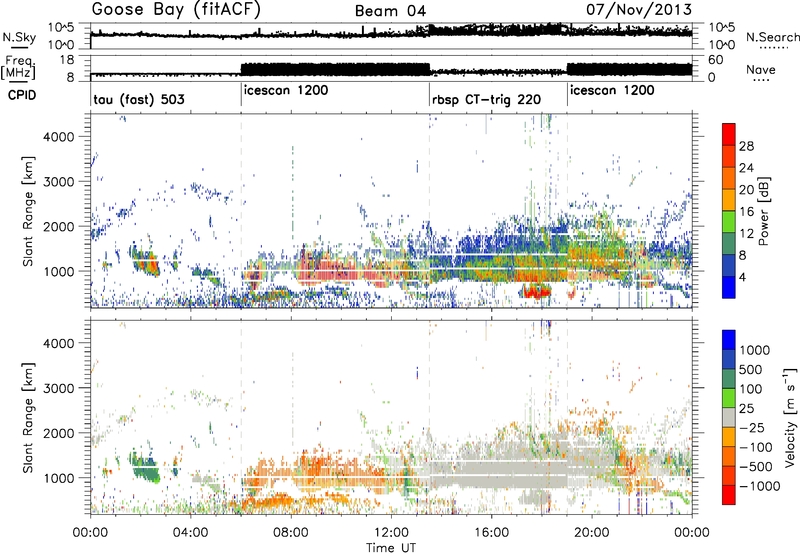This screenshot has height=554, width=800.
Task: Click the velocity colorbar value '1000'
Action: click(x=755, y=350)
